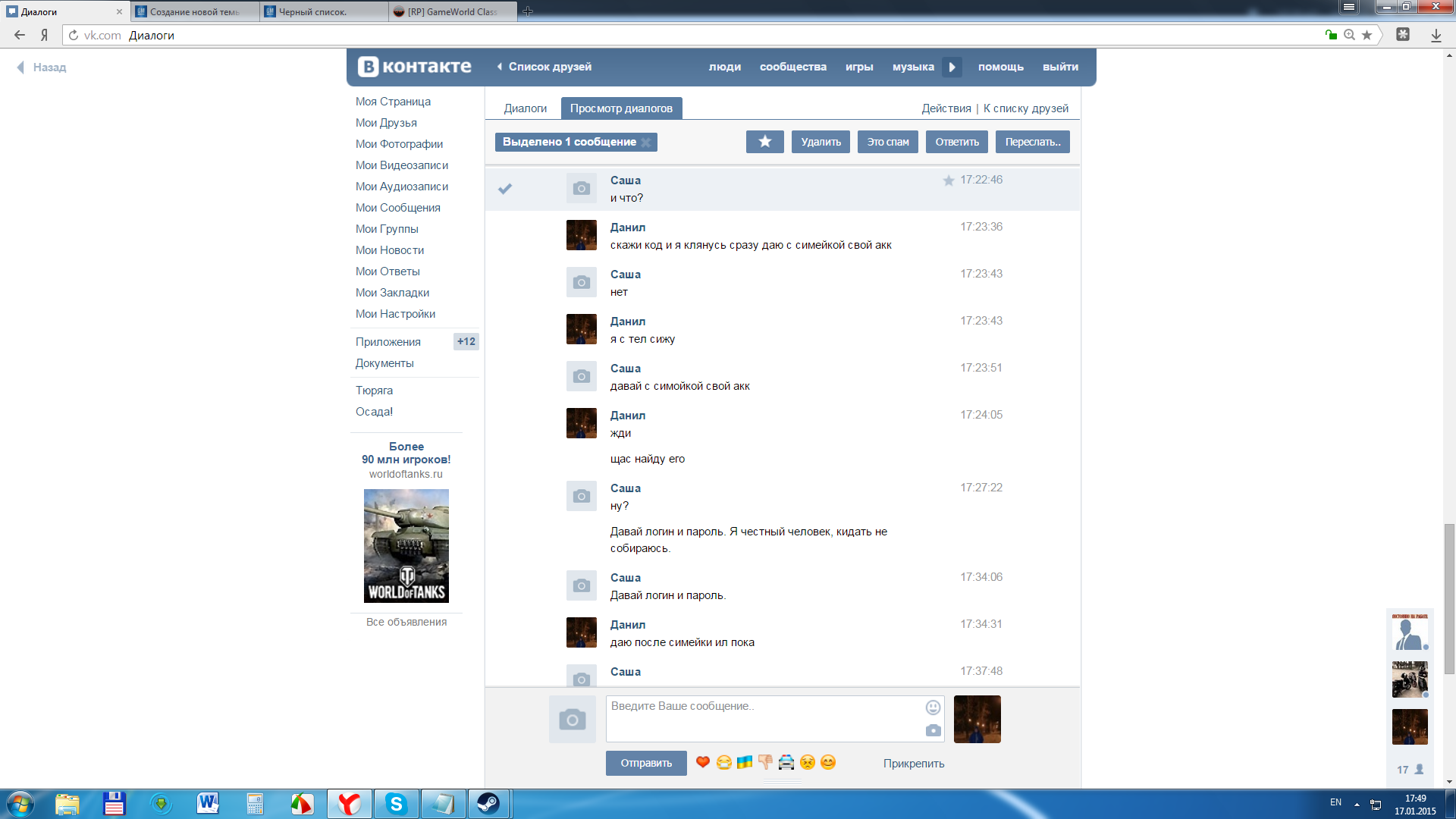Open emoji picker smiley in message box
Screen dimensions: 1456x819
coord(933,708)
